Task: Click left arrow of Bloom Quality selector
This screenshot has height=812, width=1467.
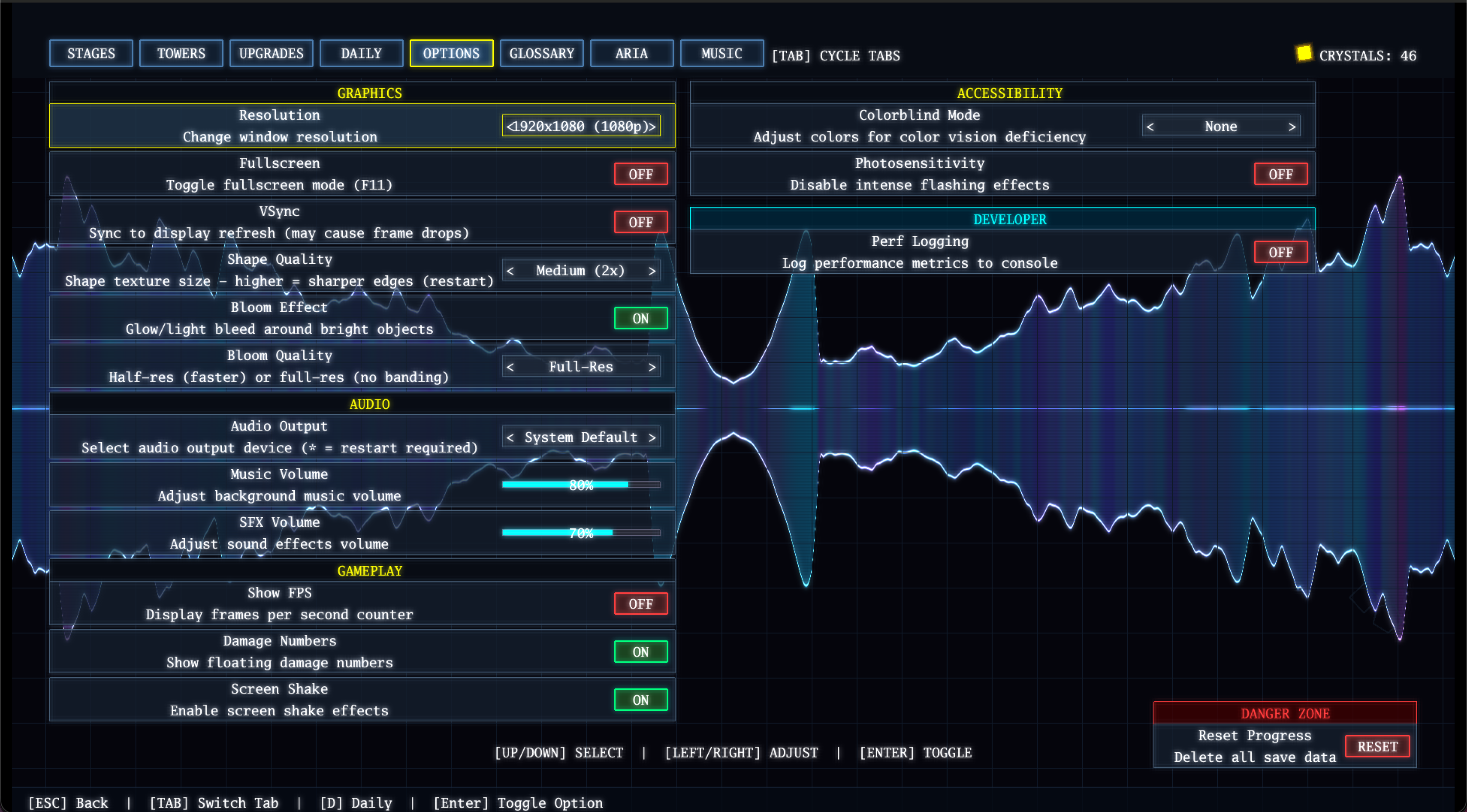Action: [x=510, y=367]
